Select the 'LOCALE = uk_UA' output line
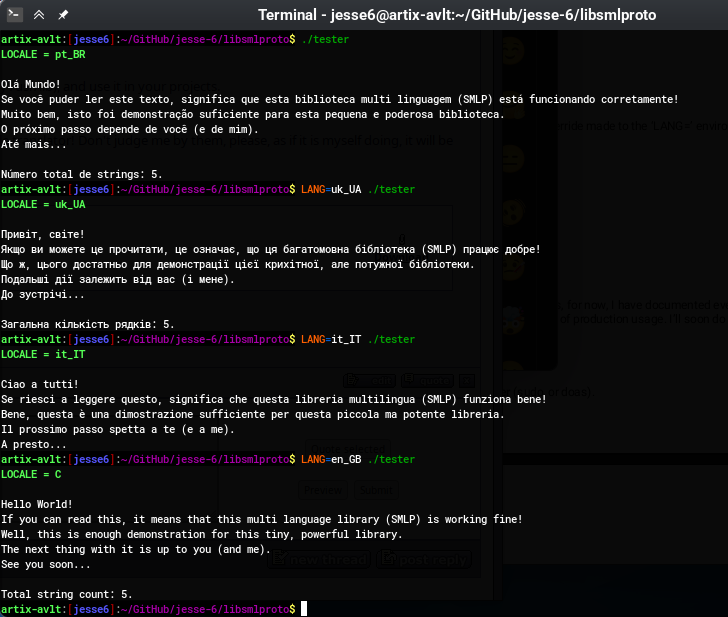This screenshot has height=617, width=728. click(x=43, y=204)
